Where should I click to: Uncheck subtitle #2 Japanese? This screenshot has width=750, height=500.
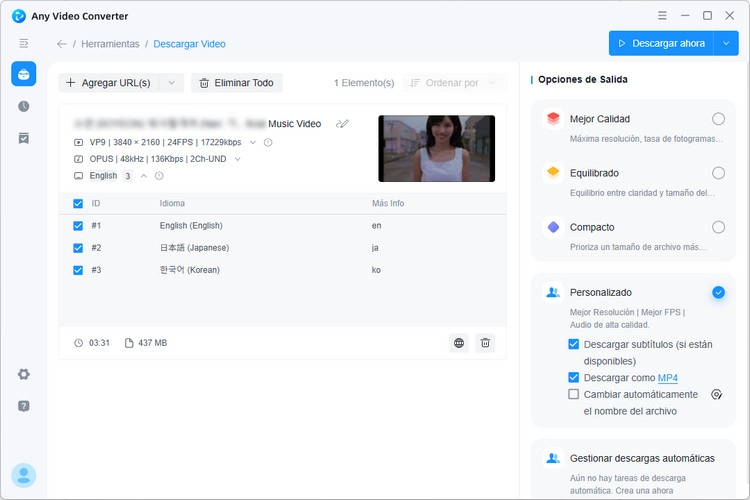click(x=78, y=248)
